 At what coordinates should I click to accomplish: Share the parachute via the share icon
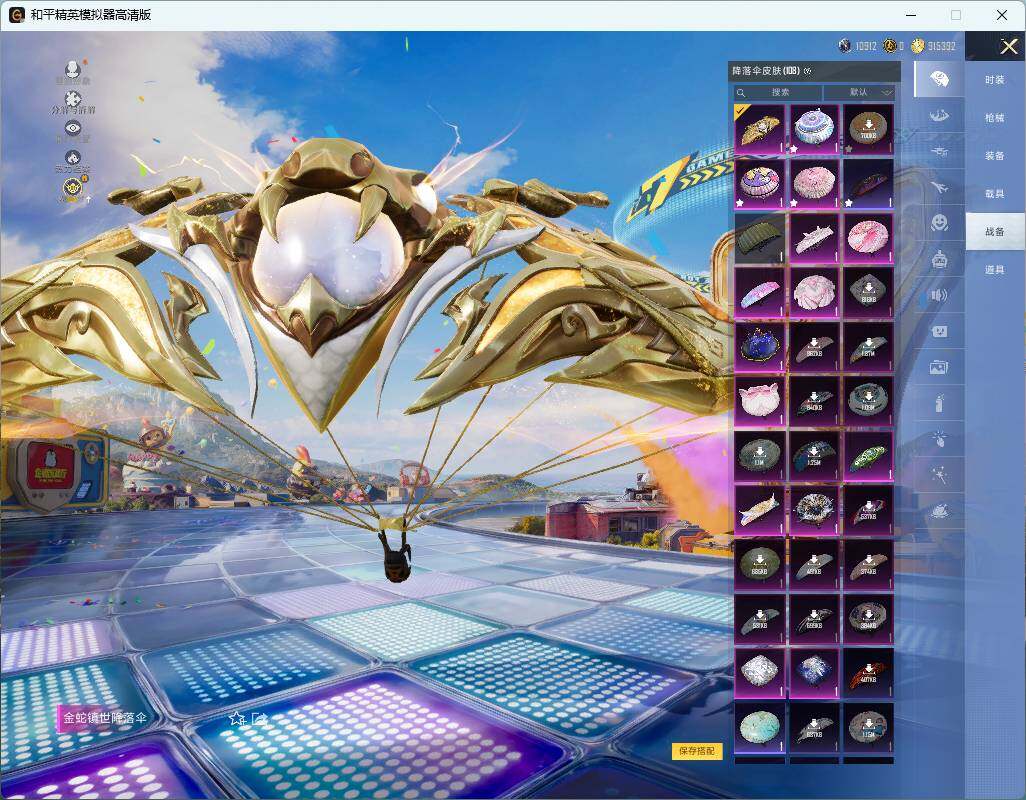pos(259,718)
